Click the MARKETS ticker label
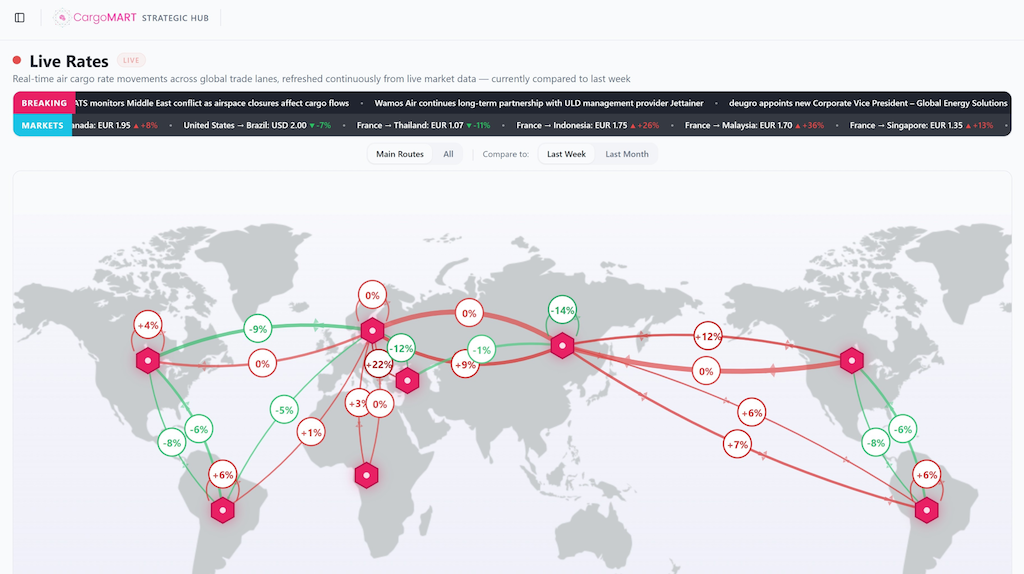This screenshot has height=574, width=1024. [x=43, y=126]
